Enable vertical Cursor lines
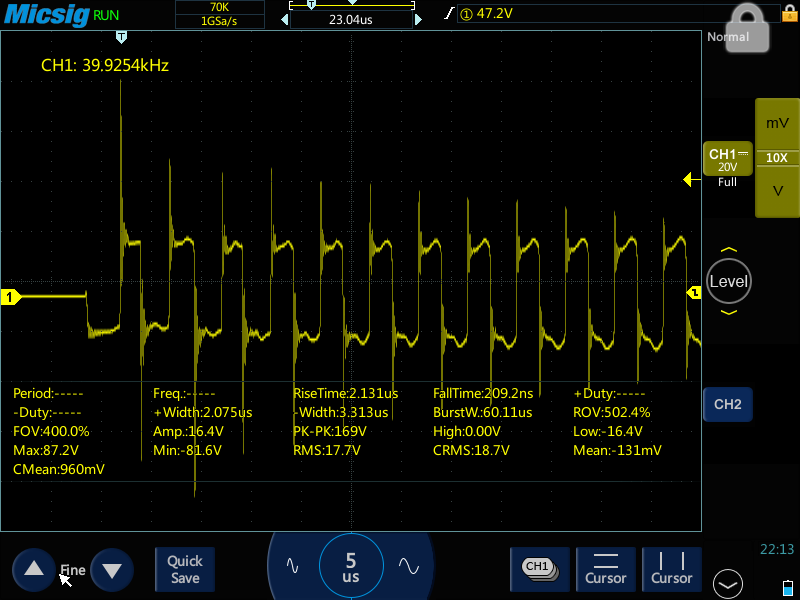Screen dimensions: 800x600 pyautogui.click(x=671, y=569)
